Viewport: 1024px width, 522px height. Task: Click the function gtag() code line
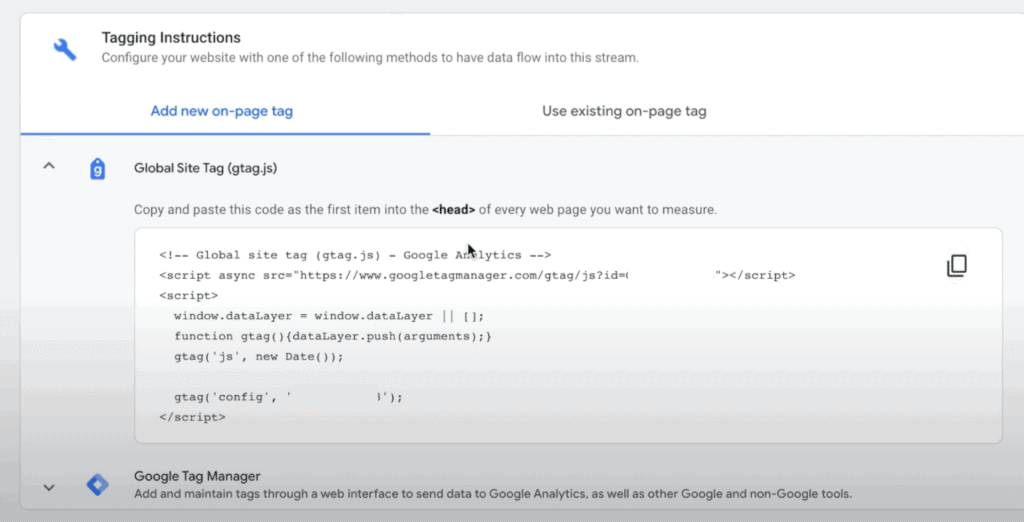coord(332,336)
